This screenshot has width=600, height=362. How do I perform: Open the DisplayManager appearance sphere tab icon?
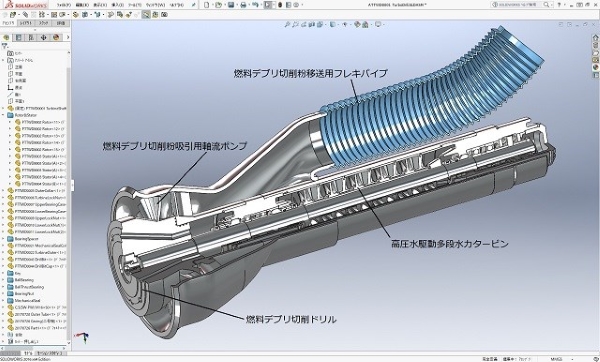[56, 37]
